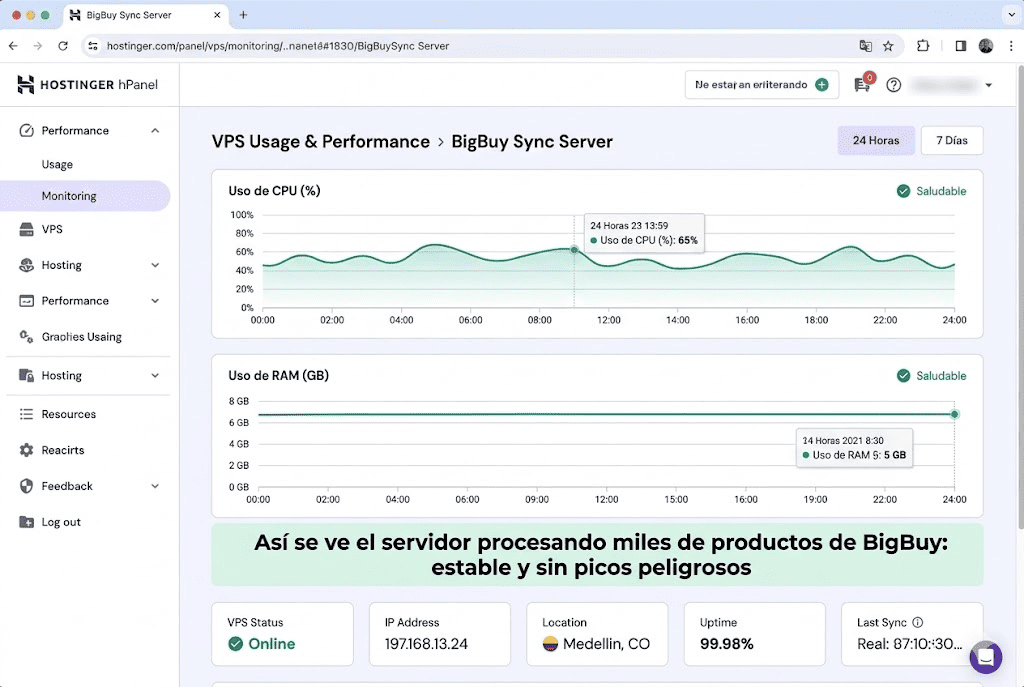Click the Log out icon

[26, 522]
